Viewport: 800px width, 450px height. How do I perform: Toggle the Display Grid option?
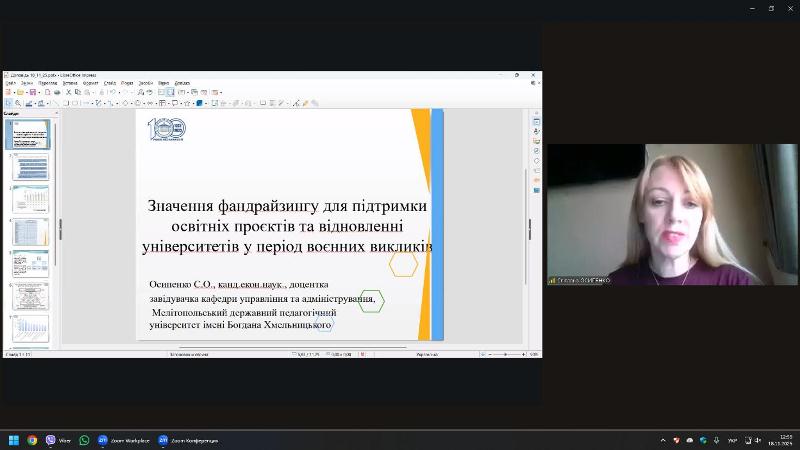click(x=161, y=92)
